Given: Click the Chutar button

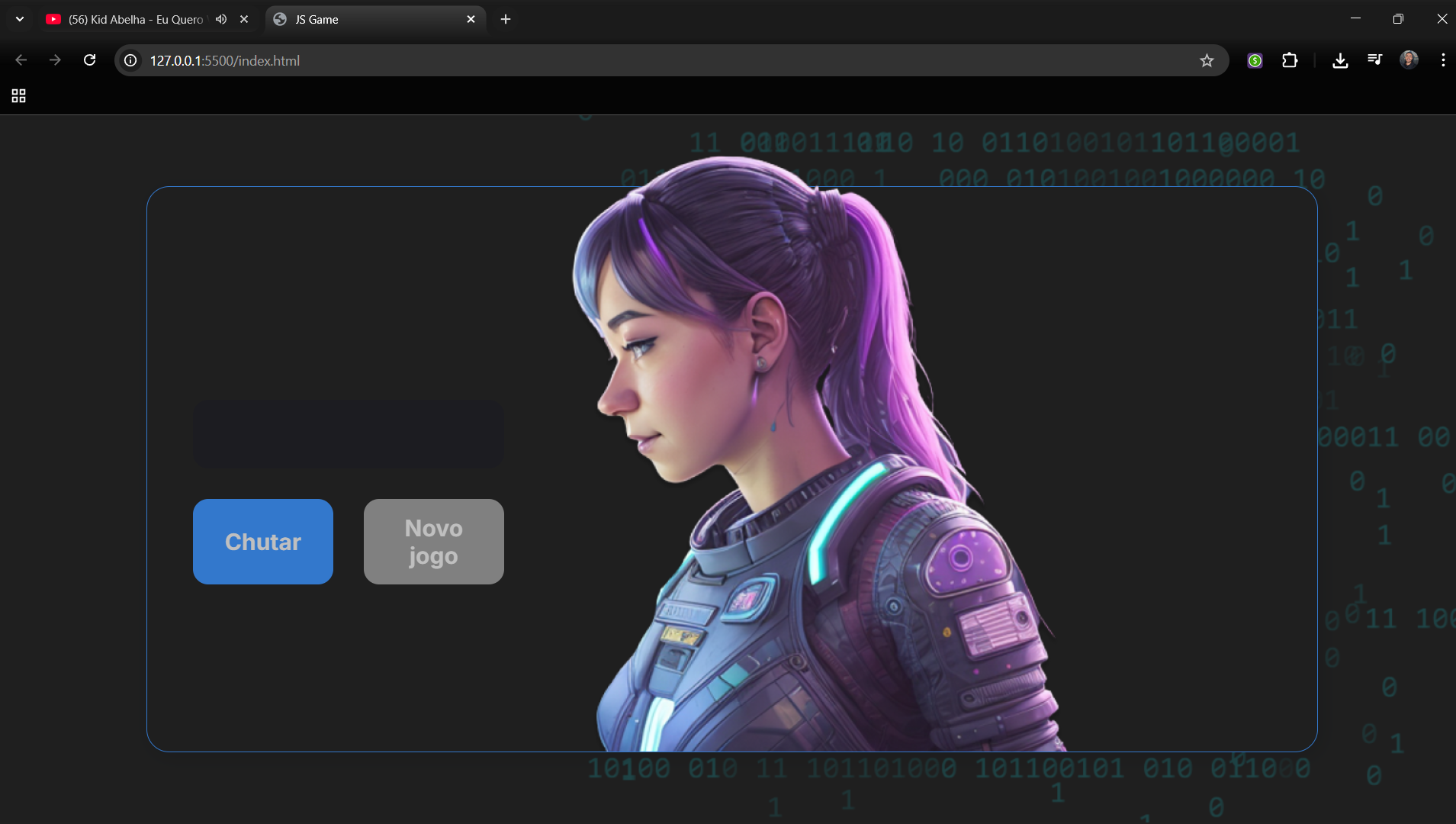Looking at the screenshot, I should coord(263,542).
